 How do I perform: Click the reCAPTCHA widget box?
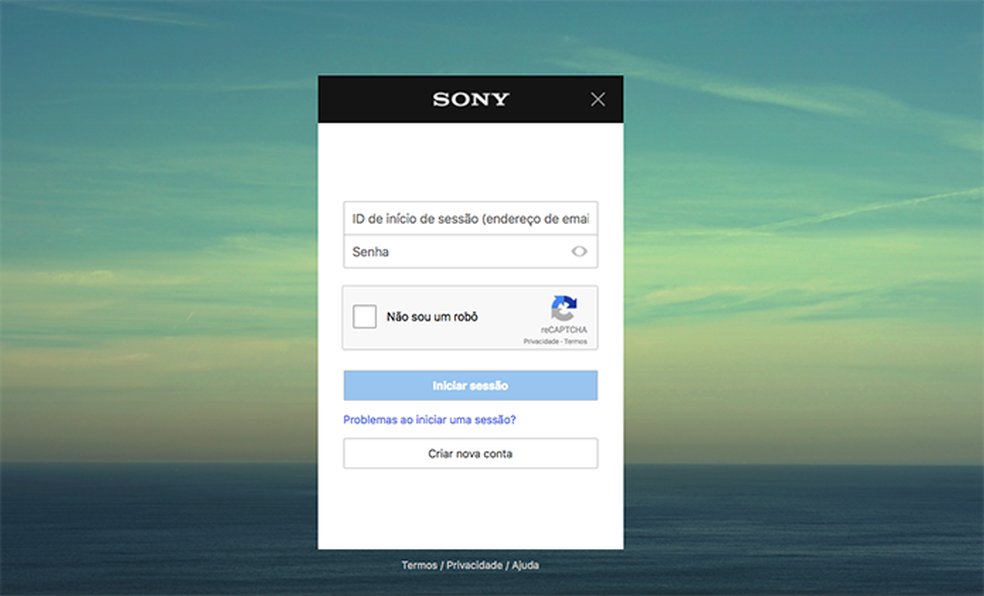[x=470, y=317]
